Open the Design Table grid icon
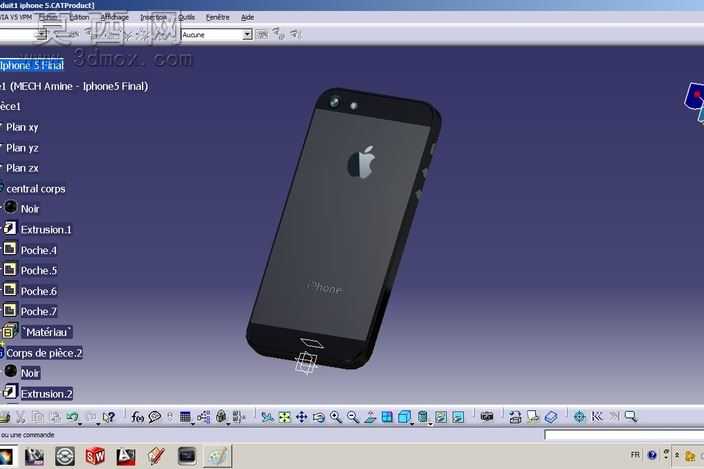 (x=185, y=417)
